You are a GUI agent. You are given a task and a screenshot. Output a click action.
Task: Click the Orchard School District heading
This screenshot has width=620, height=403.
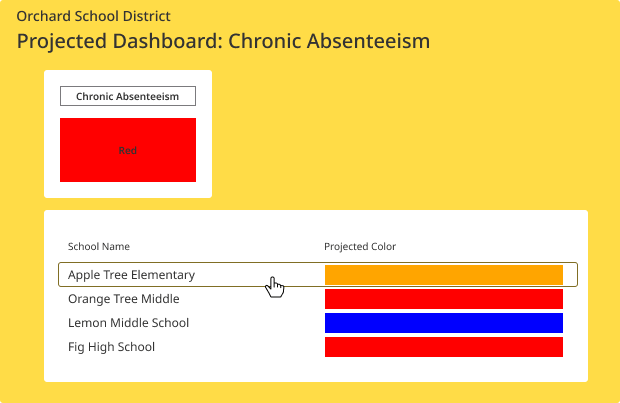[93, 16]
